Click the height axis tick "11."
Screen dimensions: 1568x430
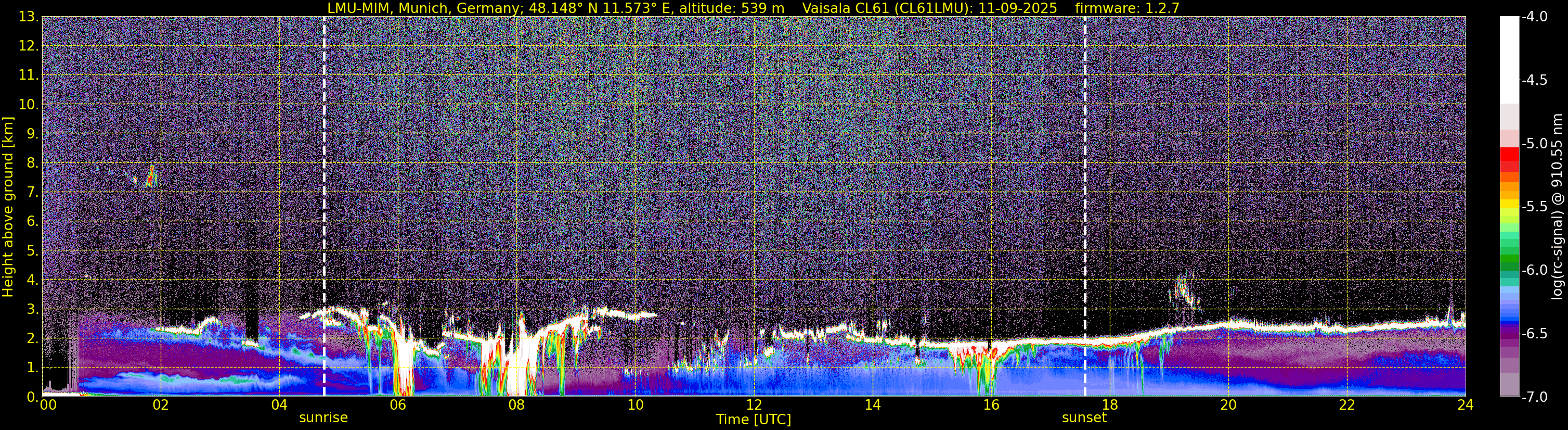(28, 75)
